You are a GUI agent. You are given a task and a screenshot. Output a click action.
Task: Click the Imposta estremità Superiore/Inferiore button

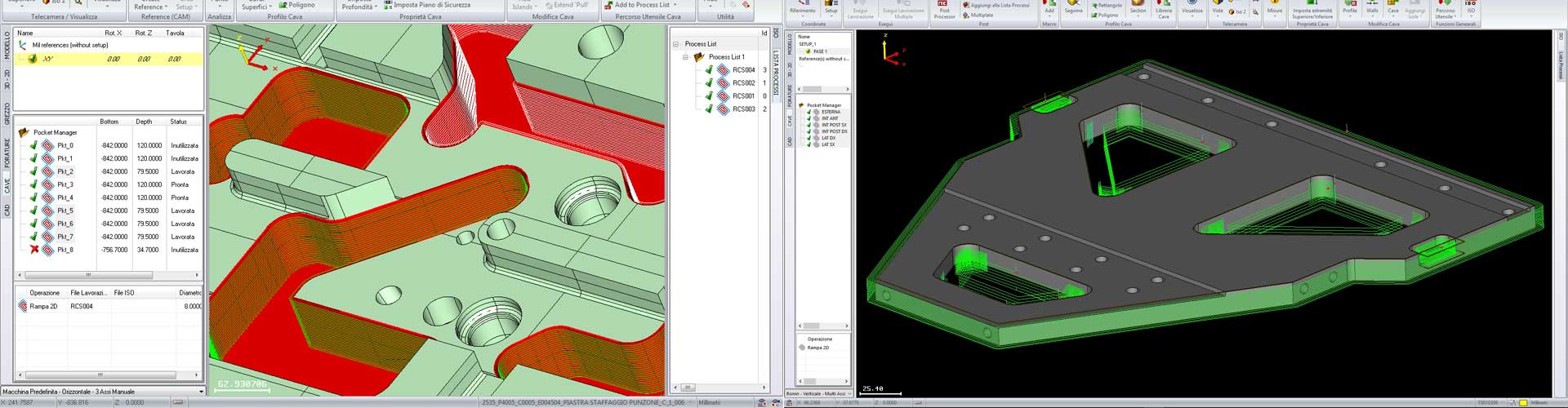pyautogui.click(x=1312, y=10)
